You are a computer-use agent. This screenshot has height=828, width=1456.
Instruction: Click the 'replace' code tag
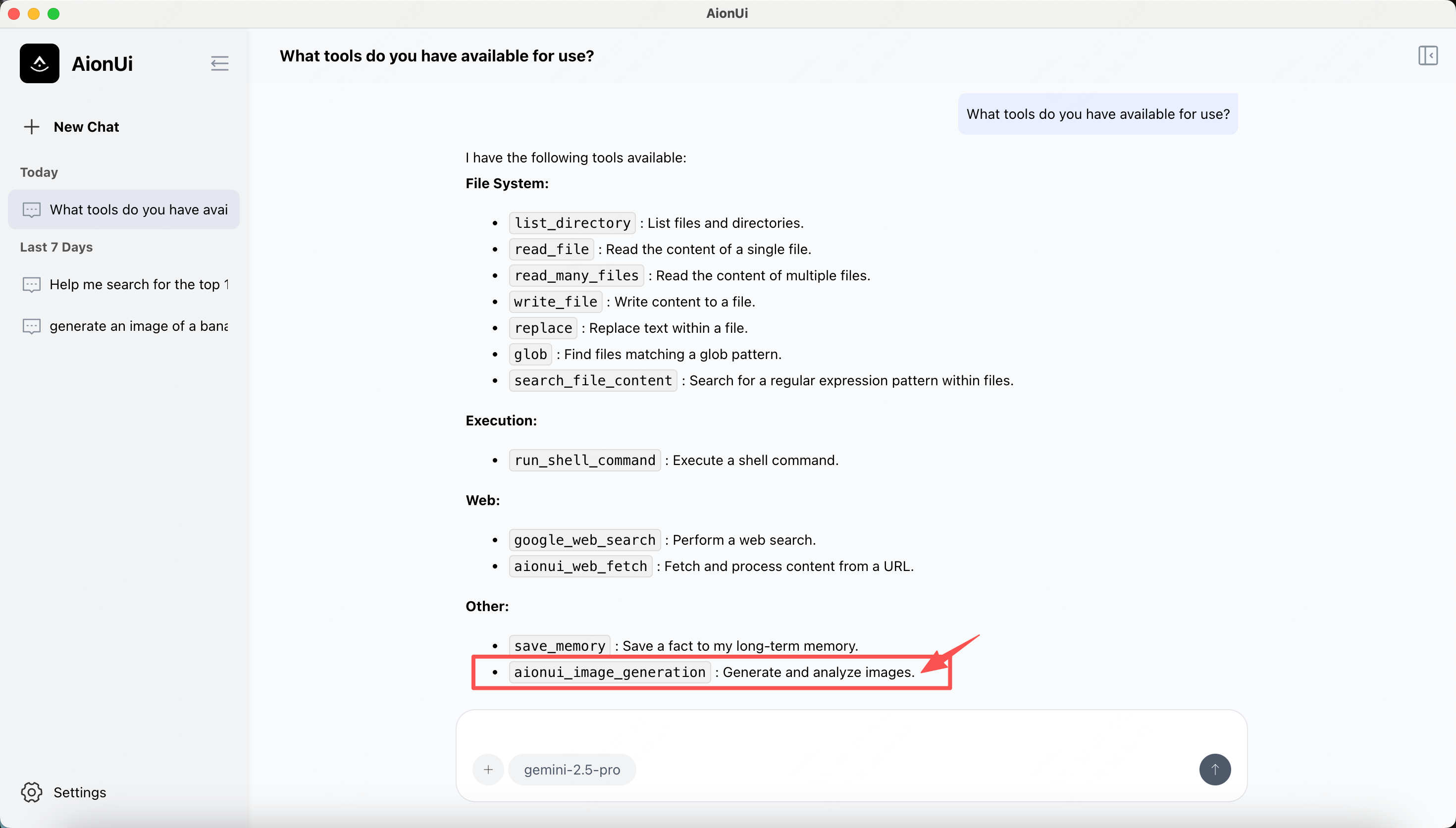(543, 328)
